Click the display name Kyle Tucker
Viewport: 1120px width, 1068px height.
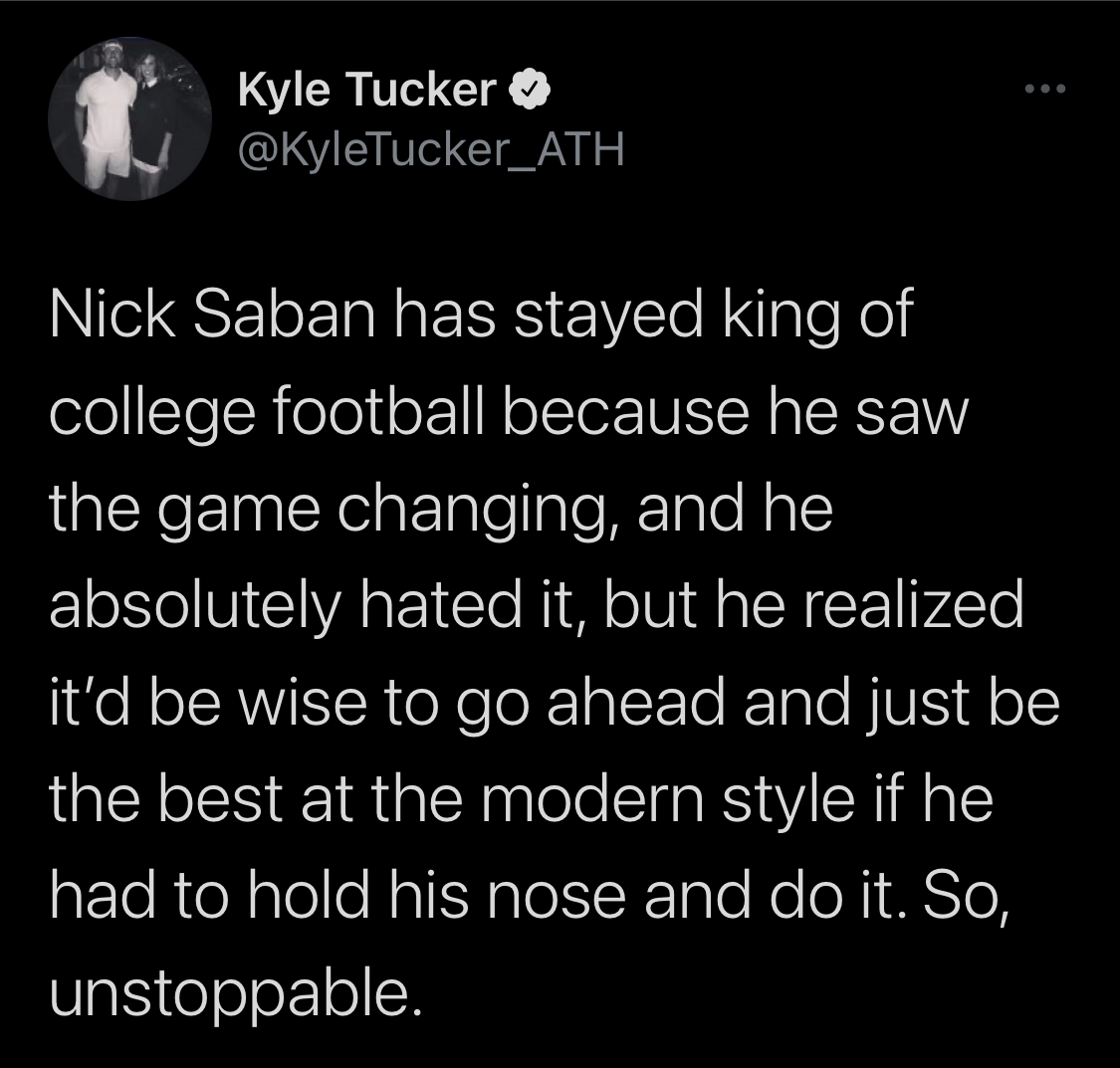366,92
